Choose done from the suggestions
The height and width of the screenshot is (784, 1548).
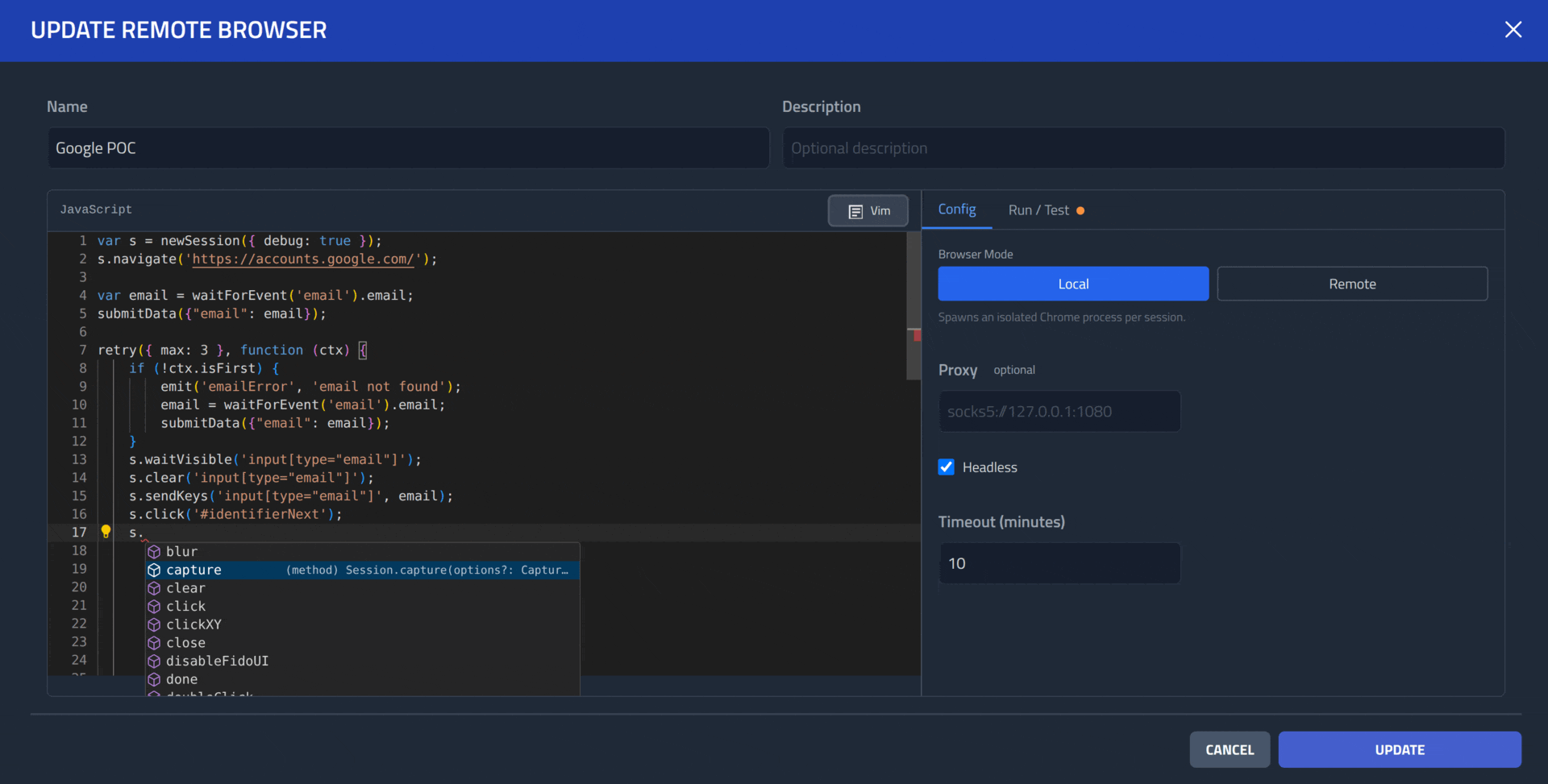(363, 679)
